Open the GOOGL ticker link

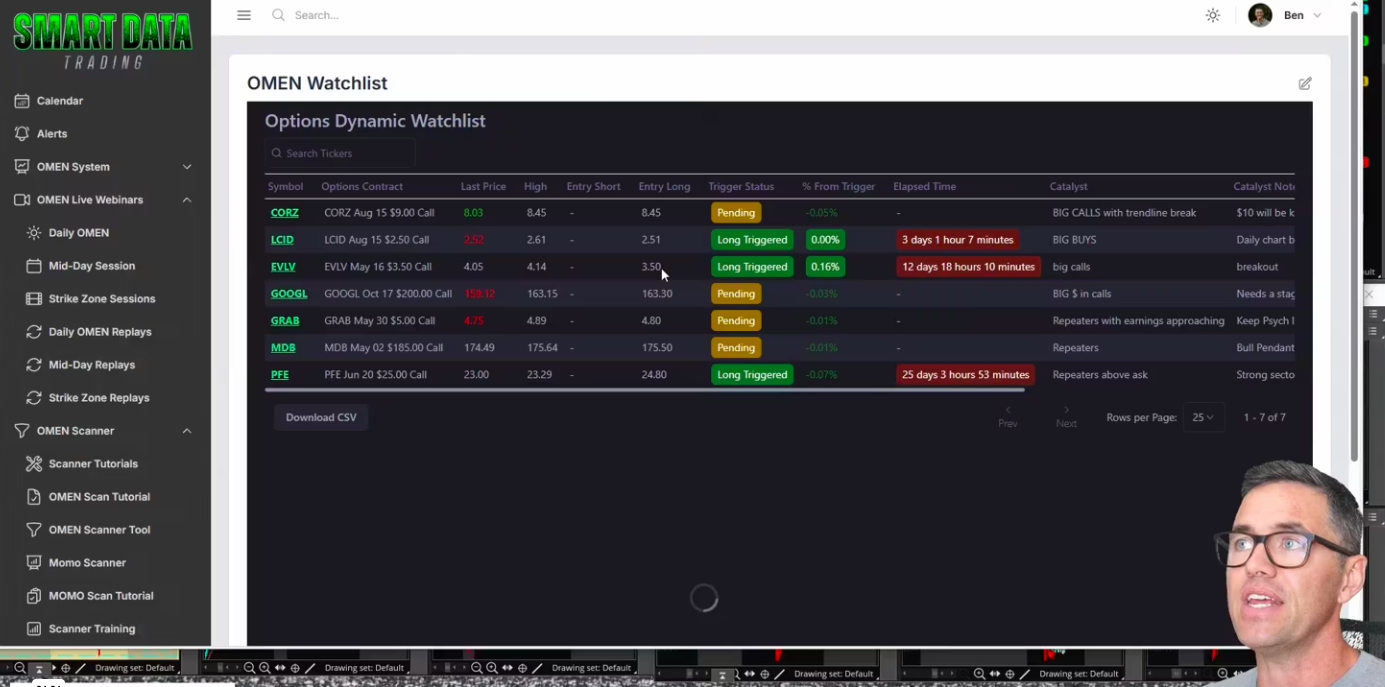click(289, 294)
